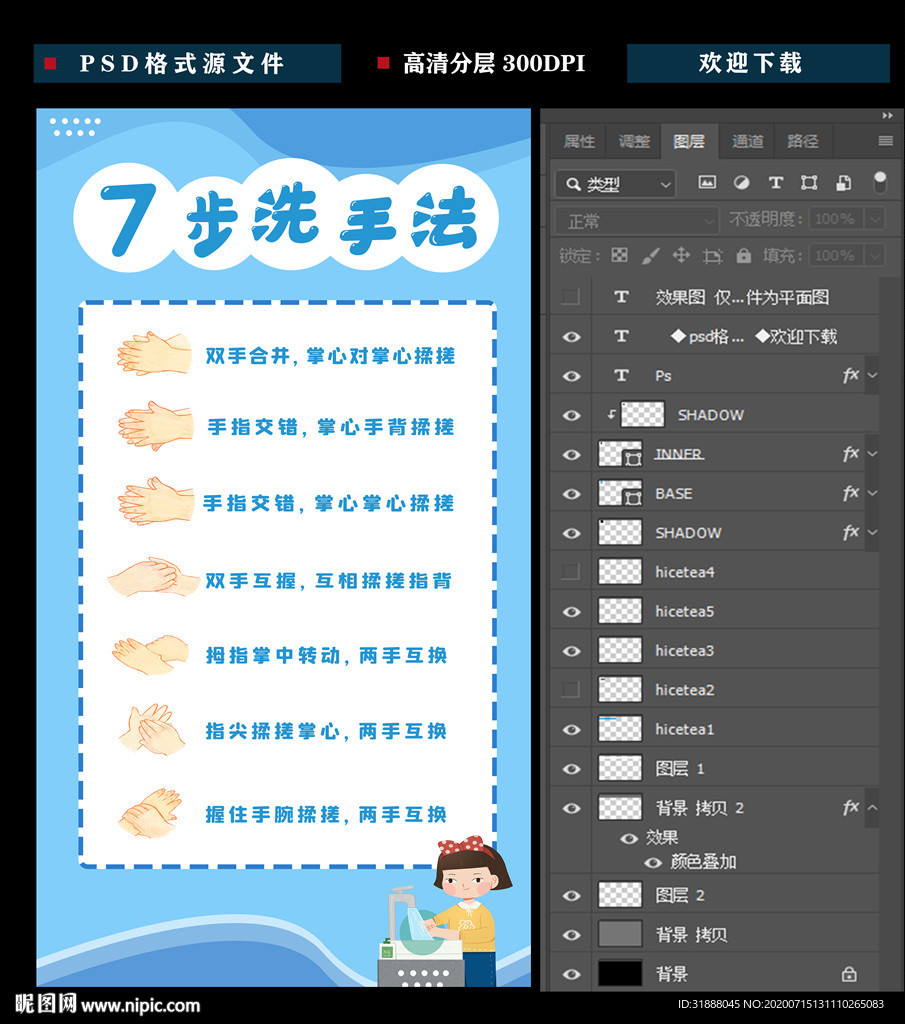Select the 图层 tab

(x=690, y=141)
